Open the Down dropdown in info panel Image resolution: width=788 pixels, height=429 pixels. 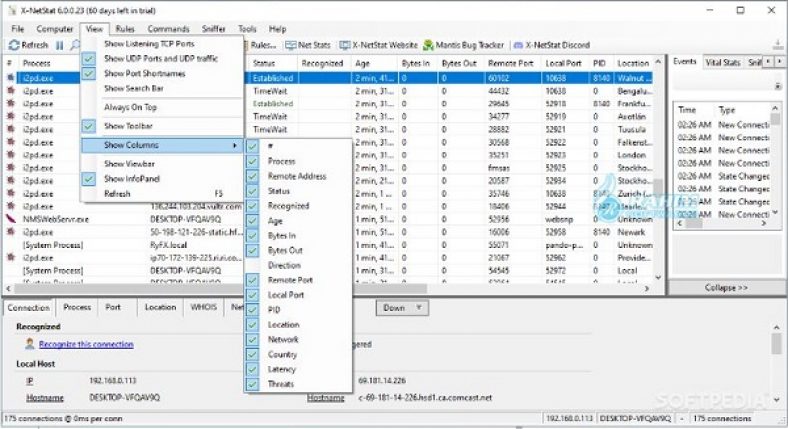pos(402,308)
